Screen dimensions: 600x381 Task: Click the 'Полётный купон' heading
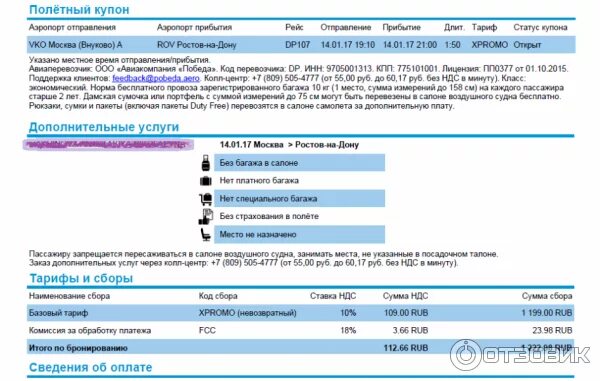coord(79,10)
